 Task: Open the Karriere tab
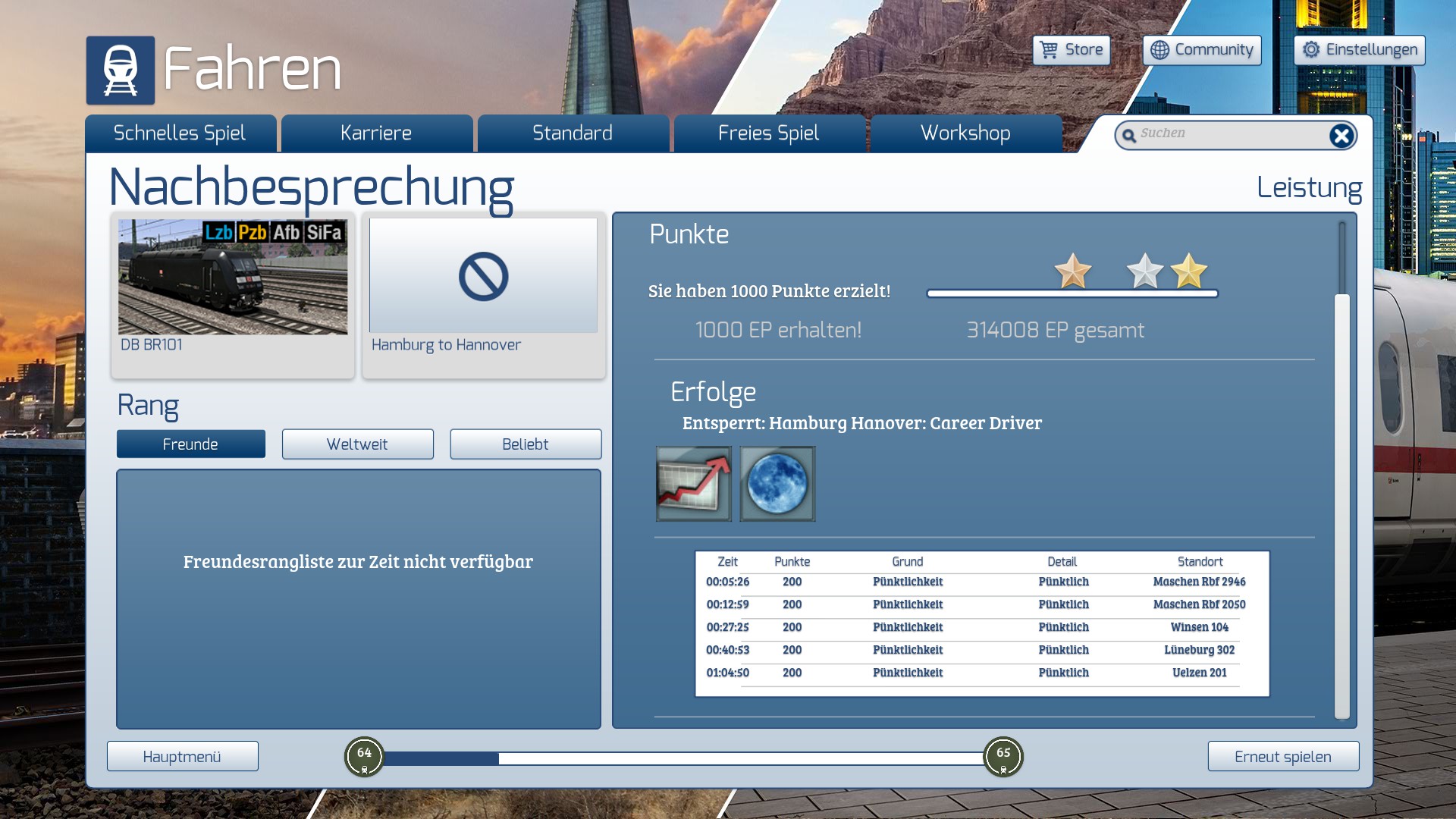click(376, 133)
